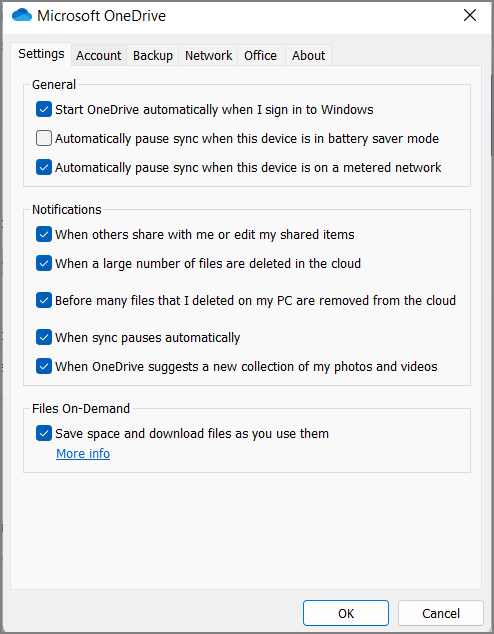Screen dimensions: 494x634
Task: Uncheck Start OneDrive automatically at sign in
Action: [x=44, y=110]
